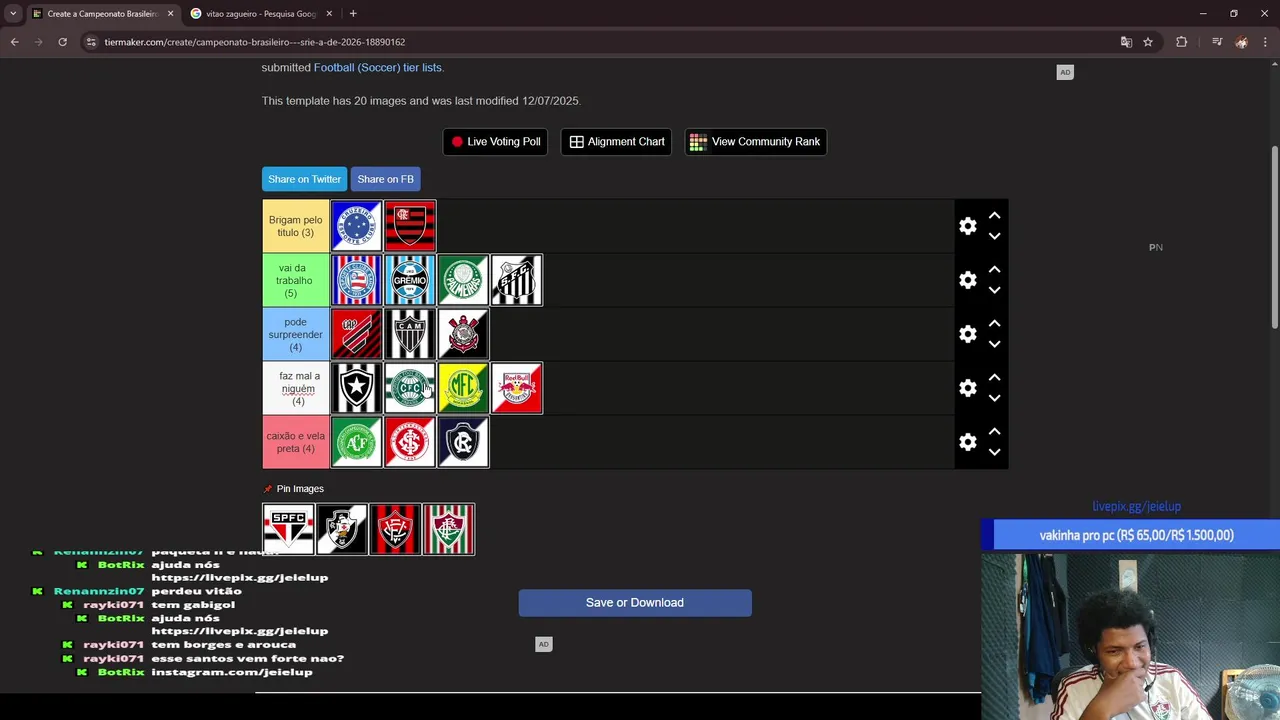The height and width of the screenshot is (720, 1280).
Task: Click the Athletico Paranaense logo
Action: pos(356,334)
